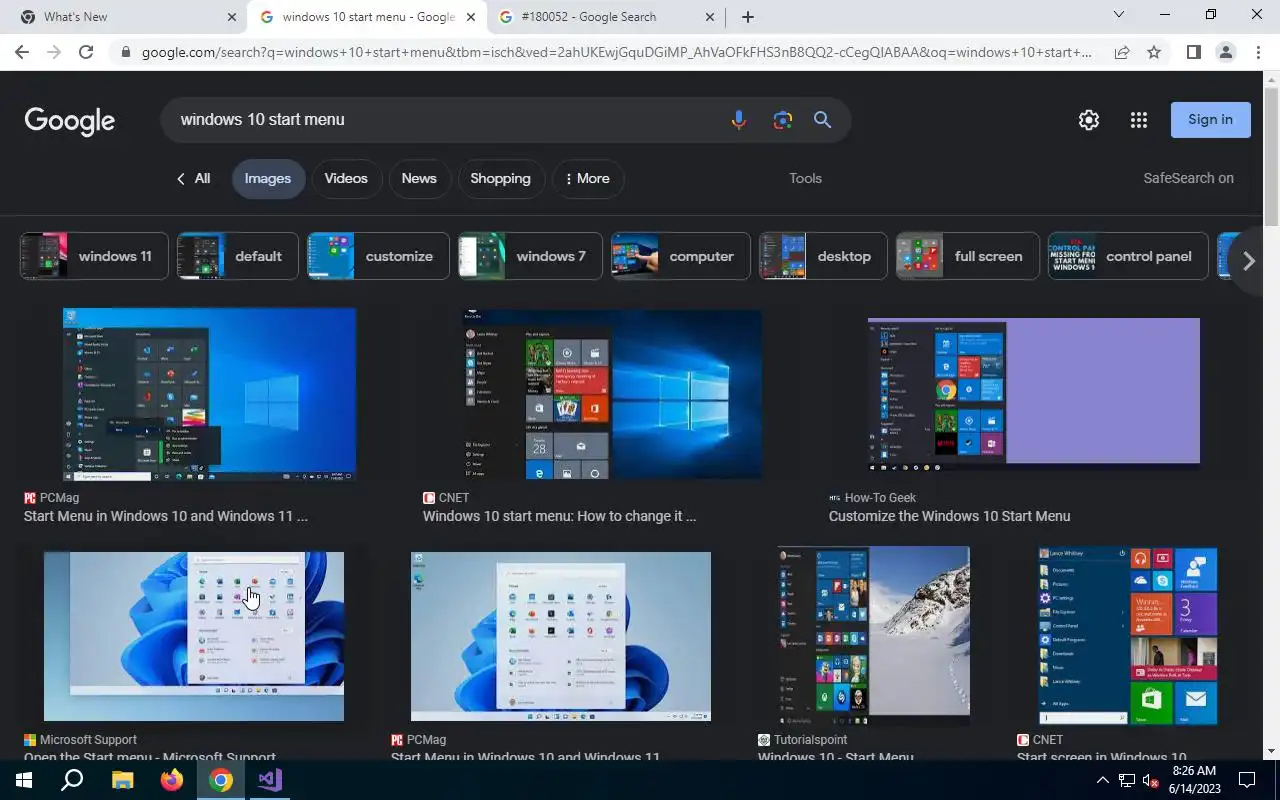Refine search with computer chip
Image resolution: width=1280 pixels, height=800 pixels.
pyautogui.click(x=680, y=257)
